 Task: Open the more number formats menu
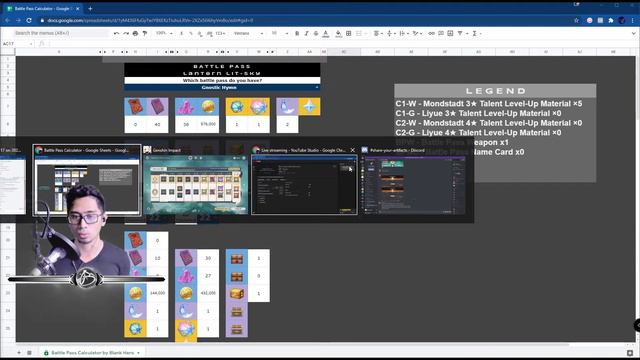tap(220, 33)
